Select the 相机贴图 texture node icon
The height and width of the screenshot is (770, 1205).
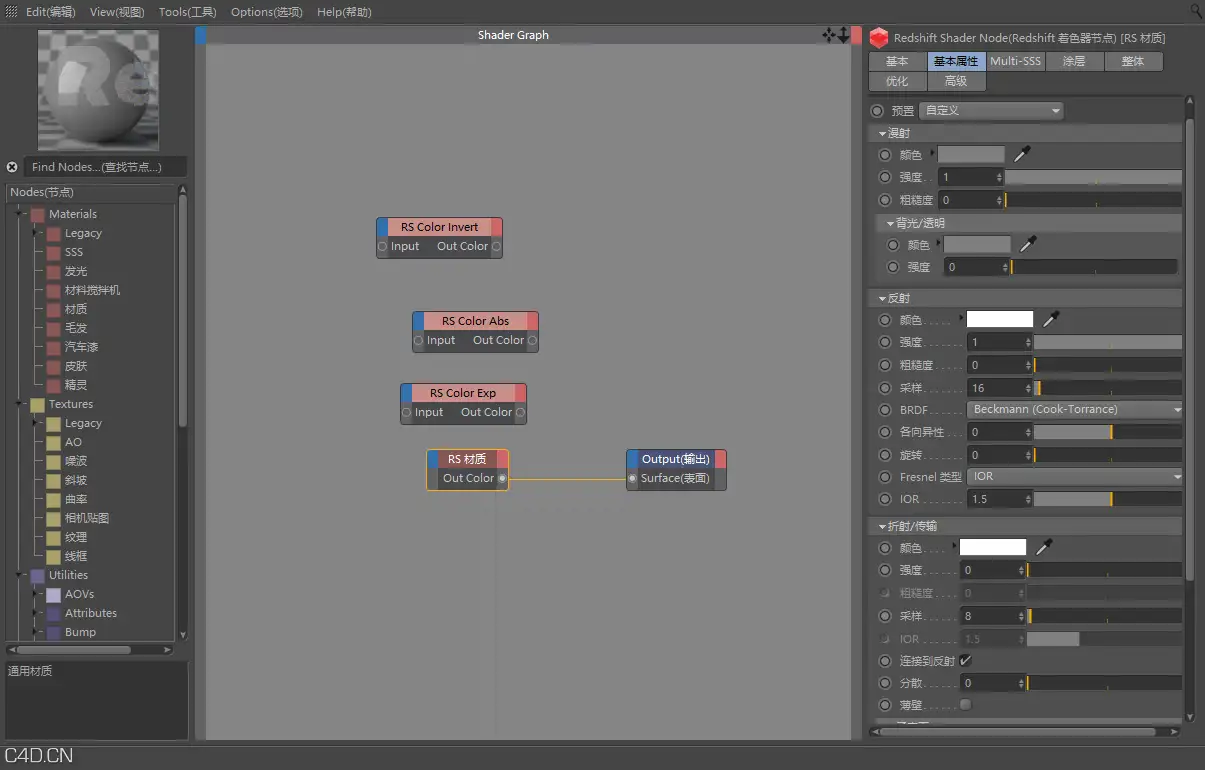54,518
